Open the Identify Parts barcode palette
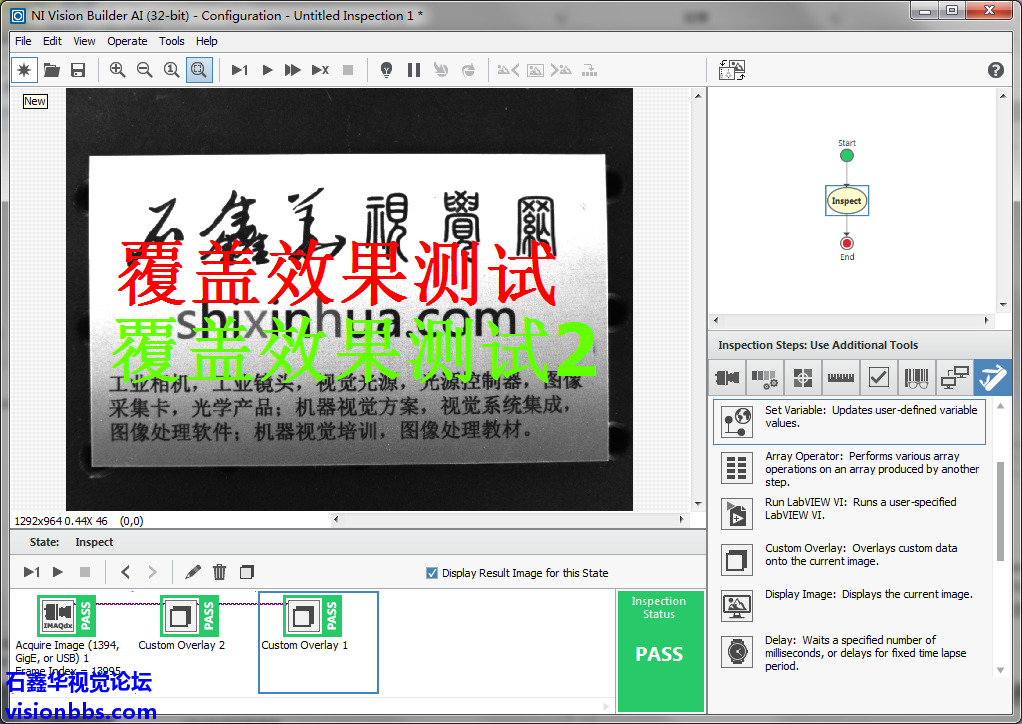1022x724 pixels. [917, 377]
